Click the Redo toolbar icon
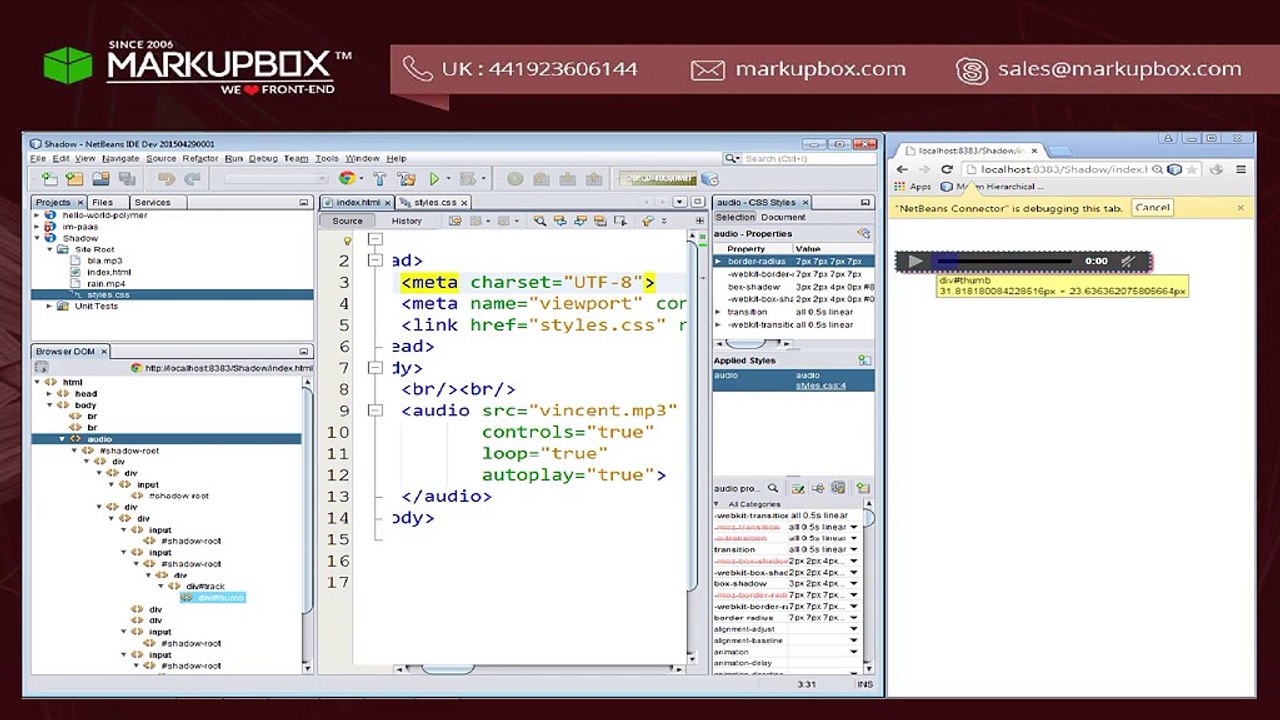This screenshot has width=1280, height=720. (192, 179)
